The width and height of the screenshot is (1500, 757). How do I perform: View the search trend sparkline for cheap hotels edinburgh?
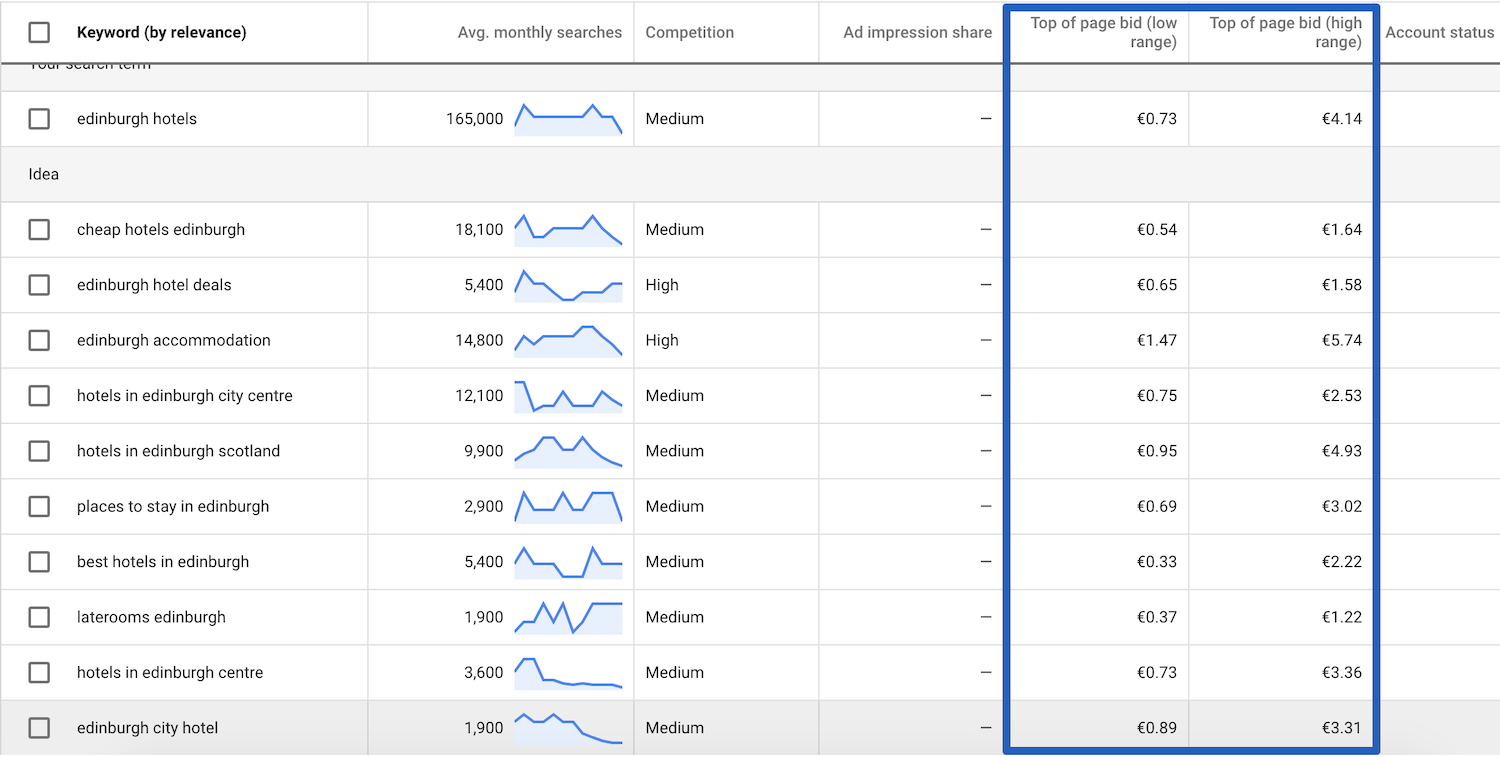[568, 230]
